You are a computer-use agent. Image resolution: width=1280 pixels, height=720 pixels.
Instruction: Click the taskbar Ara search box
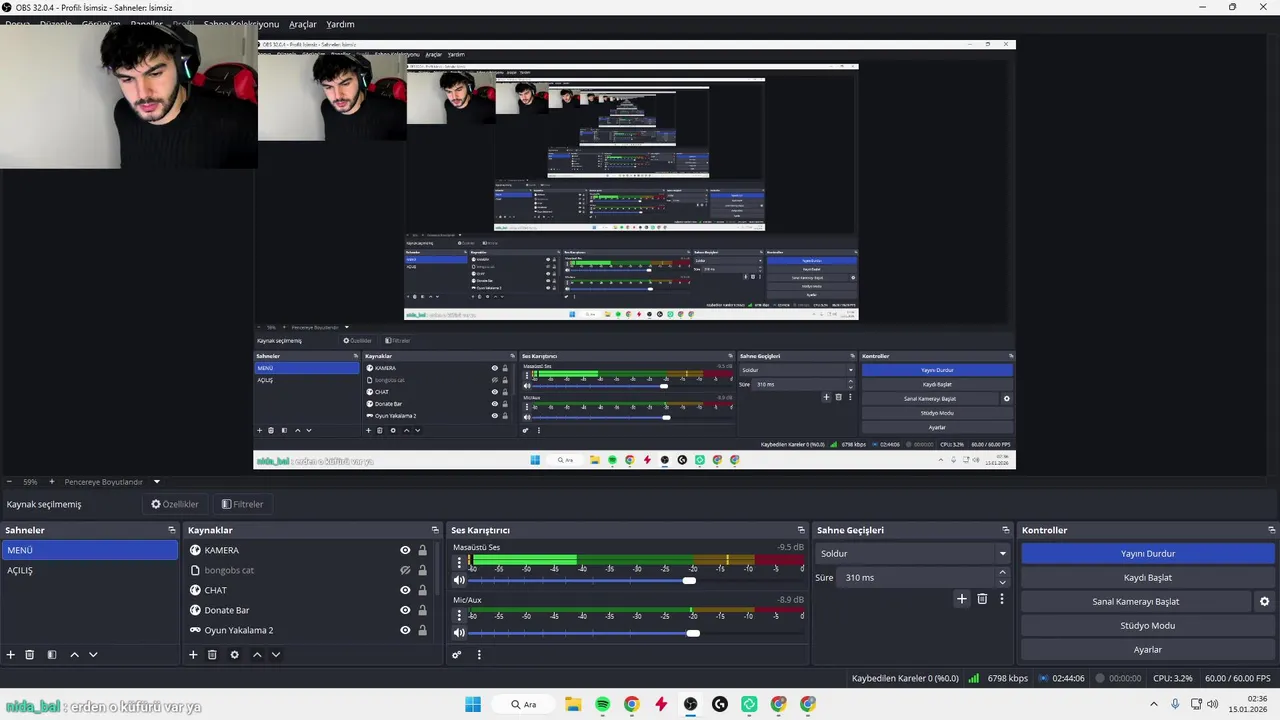pos(523,704)
